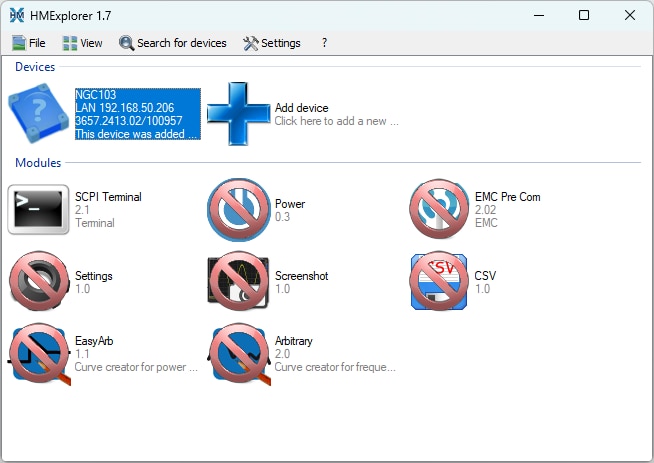Viewport: 654px width, 463px height.
Task: Click 'Curve creator for freque...' description
Action: pyautogui.click(x=335, y=367)
